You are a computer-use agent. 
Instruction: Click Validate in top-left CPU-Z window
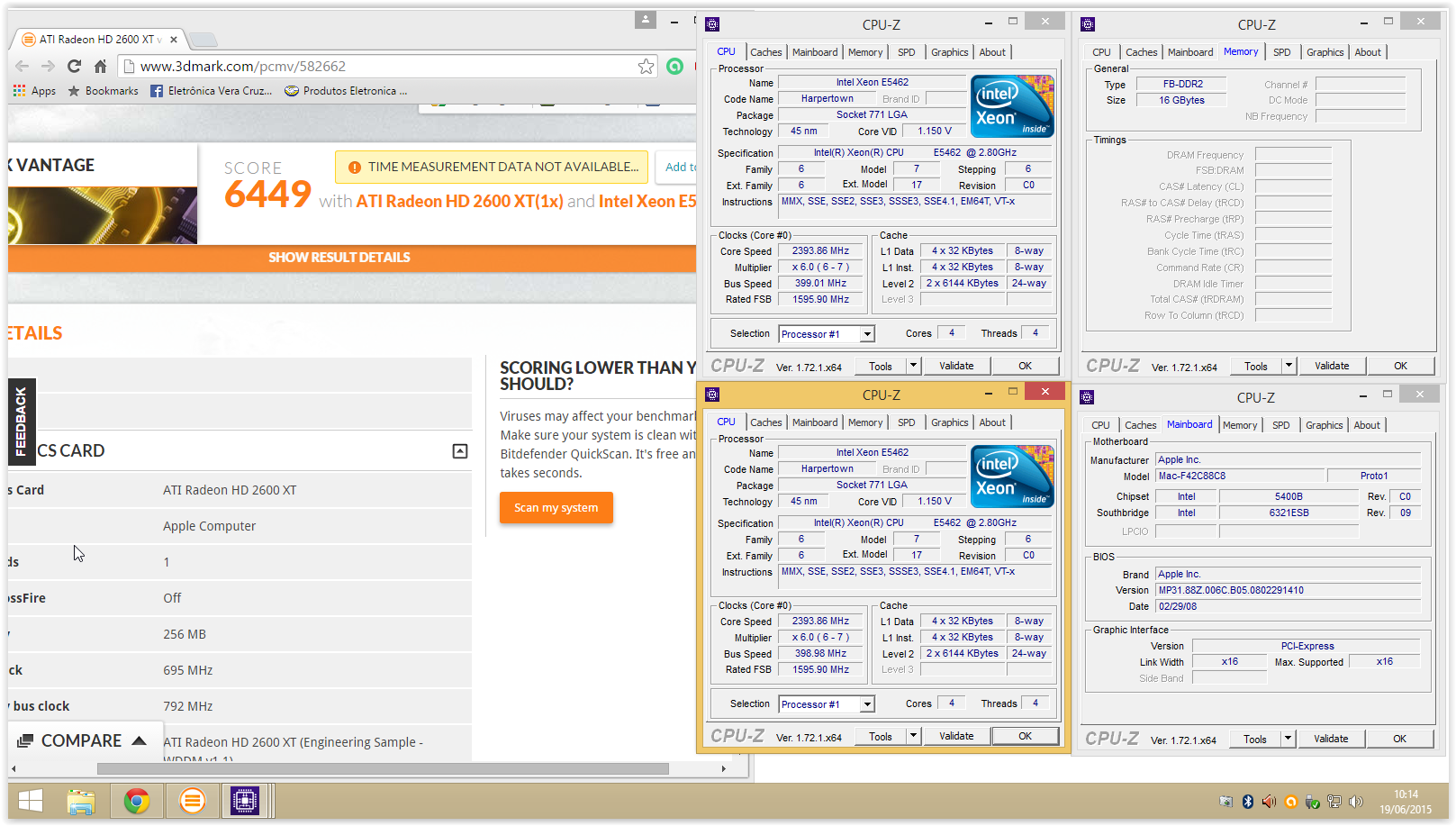[x=956, y=366]
